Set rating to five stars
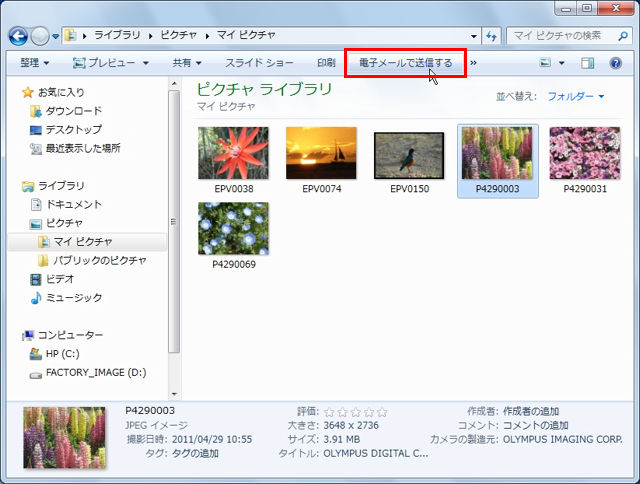 (382, 412)
